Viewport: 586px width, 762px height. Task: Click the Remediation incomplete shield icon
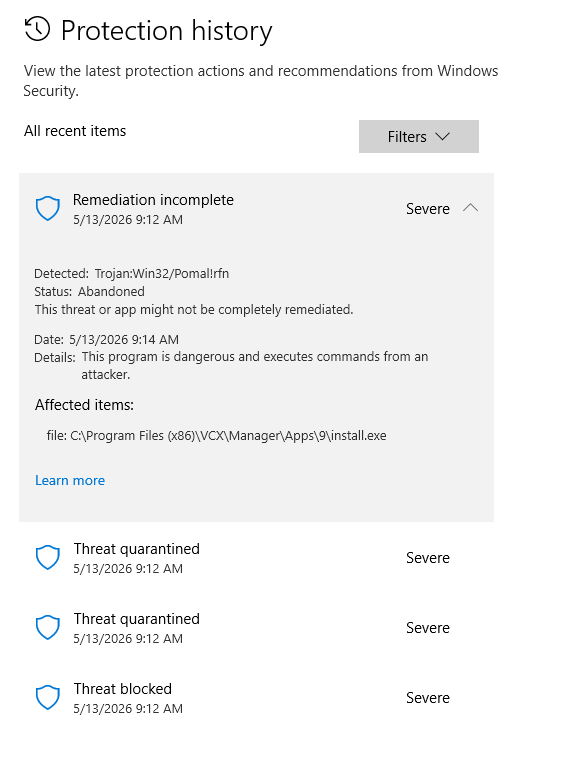coord(48,208)
